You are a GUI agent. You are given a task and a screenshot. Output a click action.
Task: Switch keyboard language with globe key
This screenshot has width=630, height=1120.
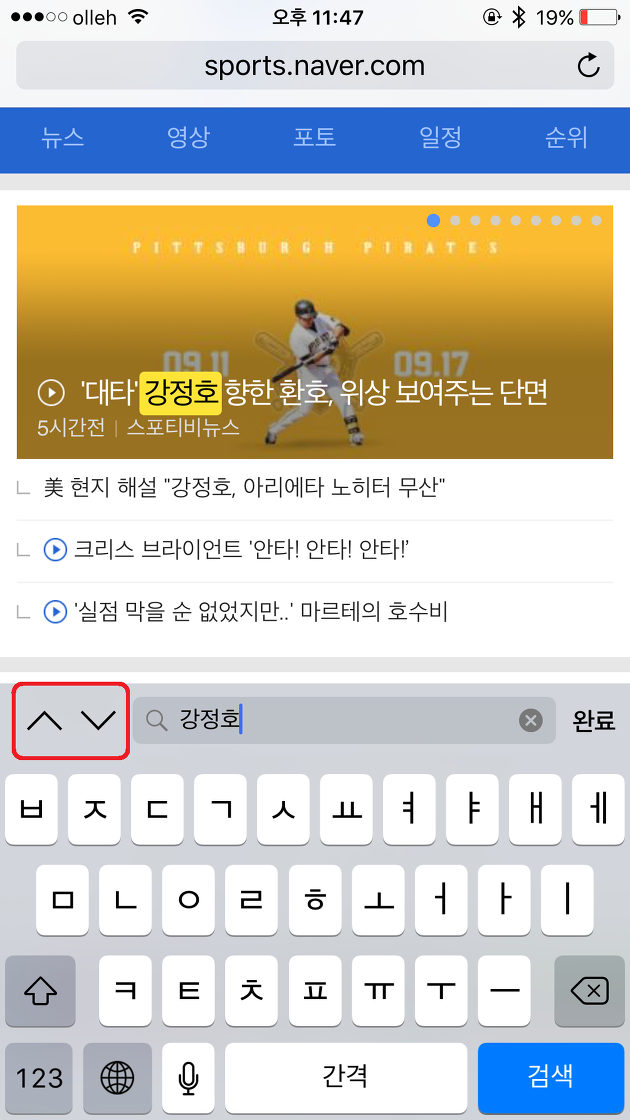[x=117, y=1077]
